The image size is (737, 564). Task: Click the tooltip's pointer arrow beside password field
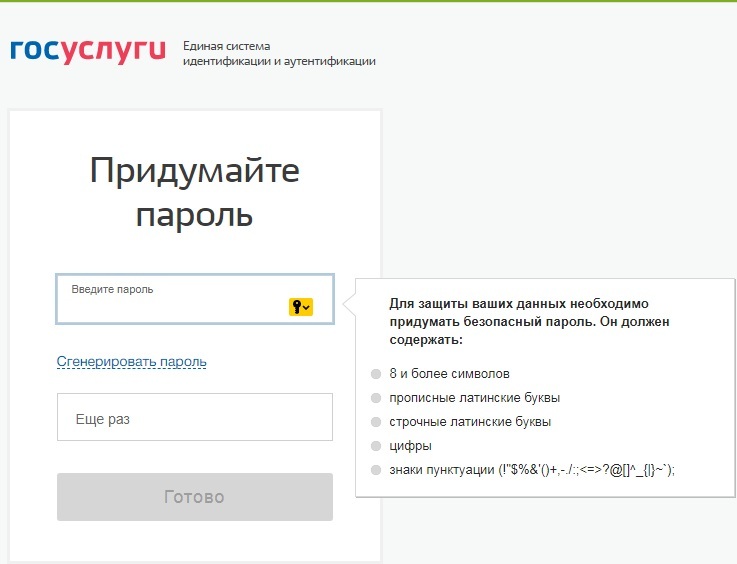(349, 303)
